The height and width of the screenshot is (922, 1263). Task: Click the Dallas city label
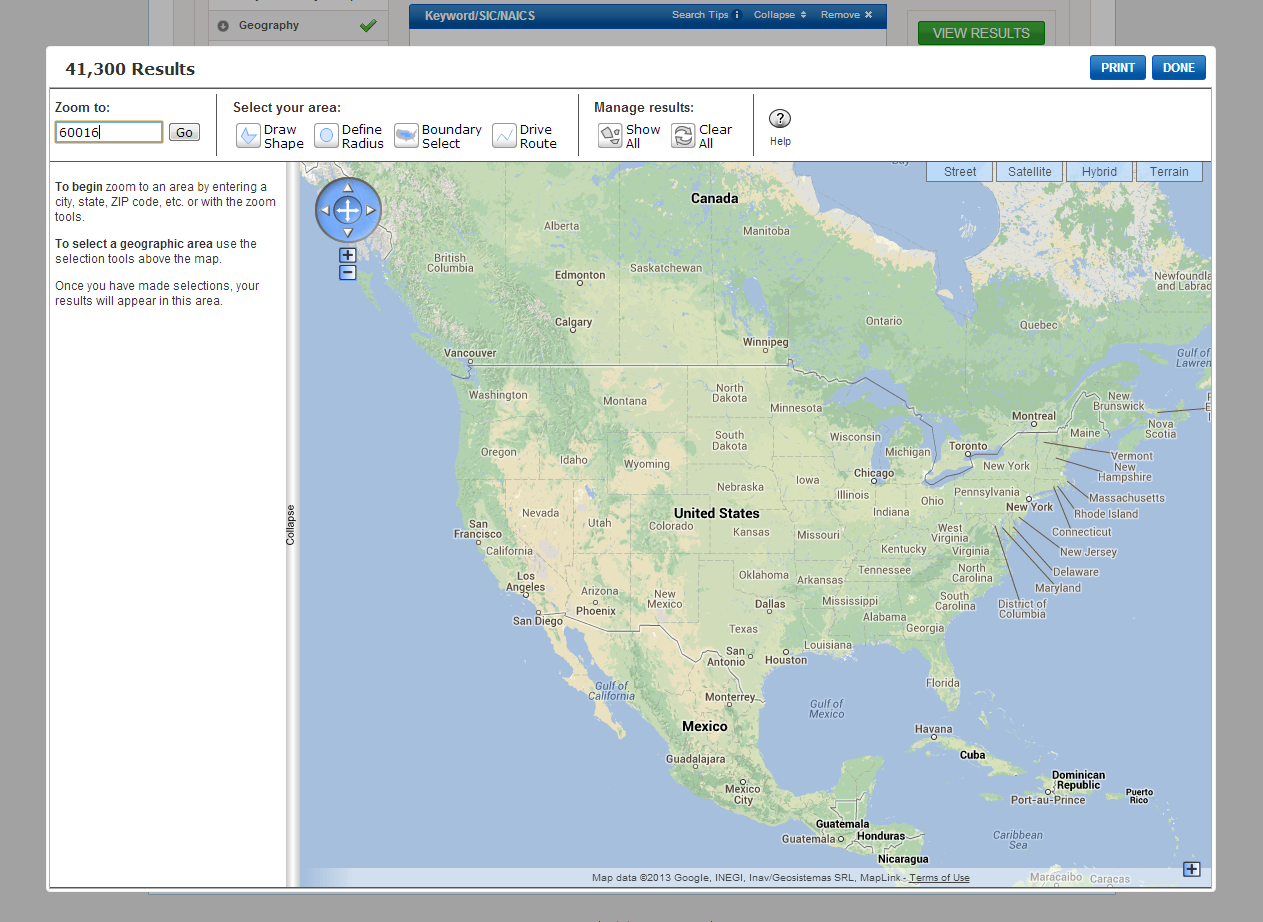tap(770, 604)
